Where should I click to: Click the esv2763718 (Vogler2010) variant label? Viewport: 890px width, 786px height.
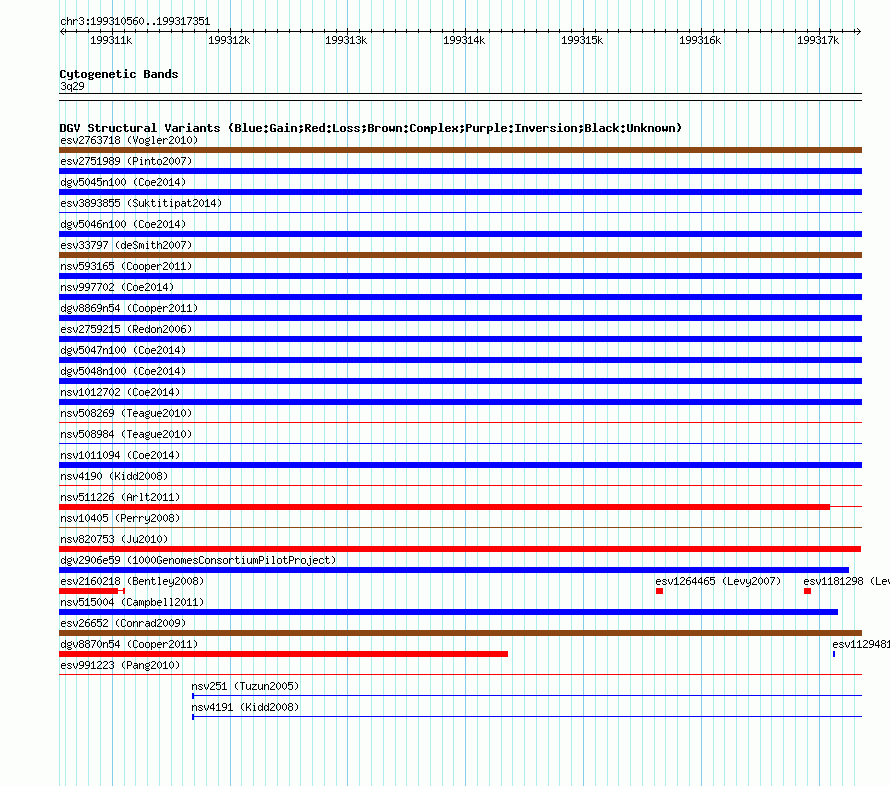129,140
